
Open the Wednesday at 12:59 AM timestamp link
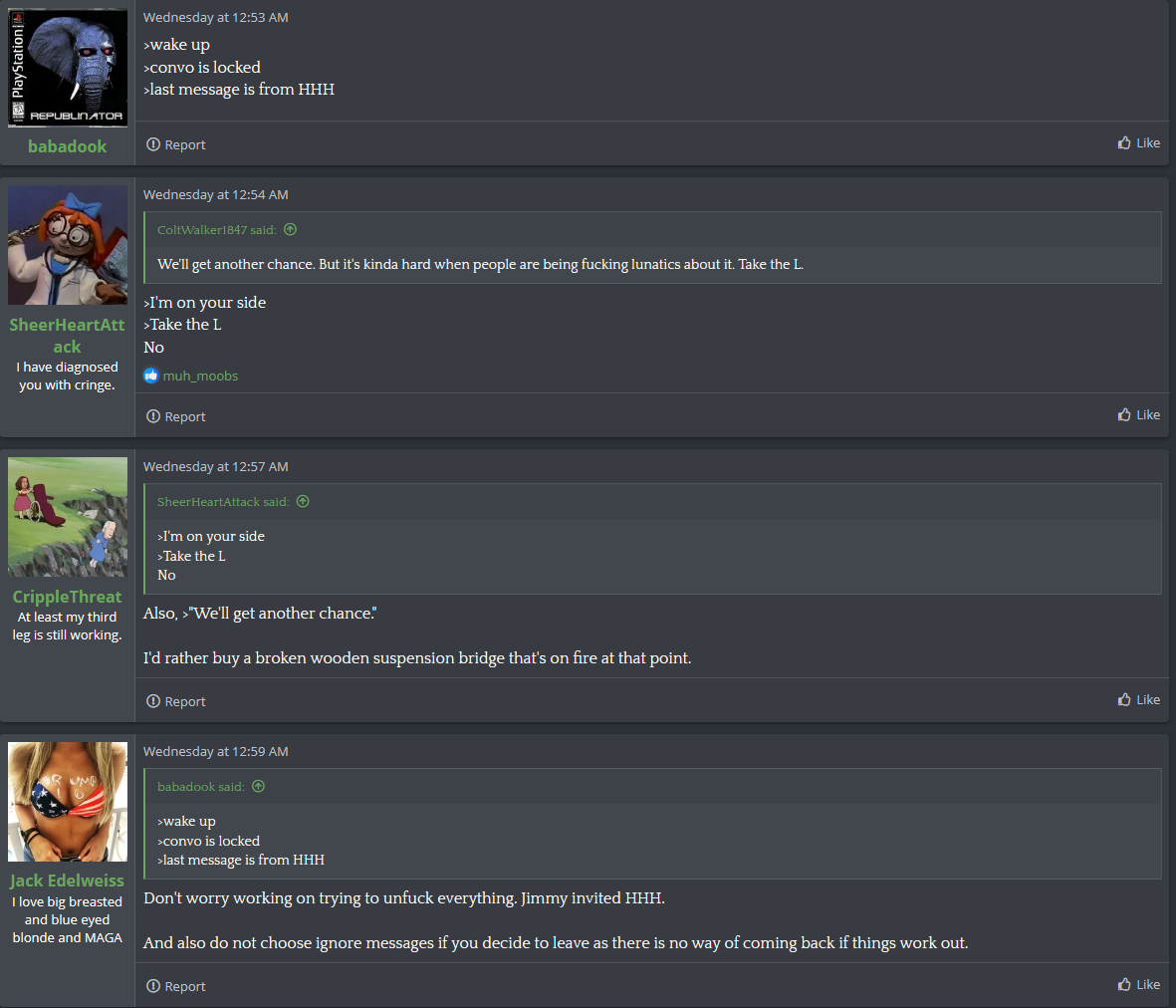[x=215, y=751]
